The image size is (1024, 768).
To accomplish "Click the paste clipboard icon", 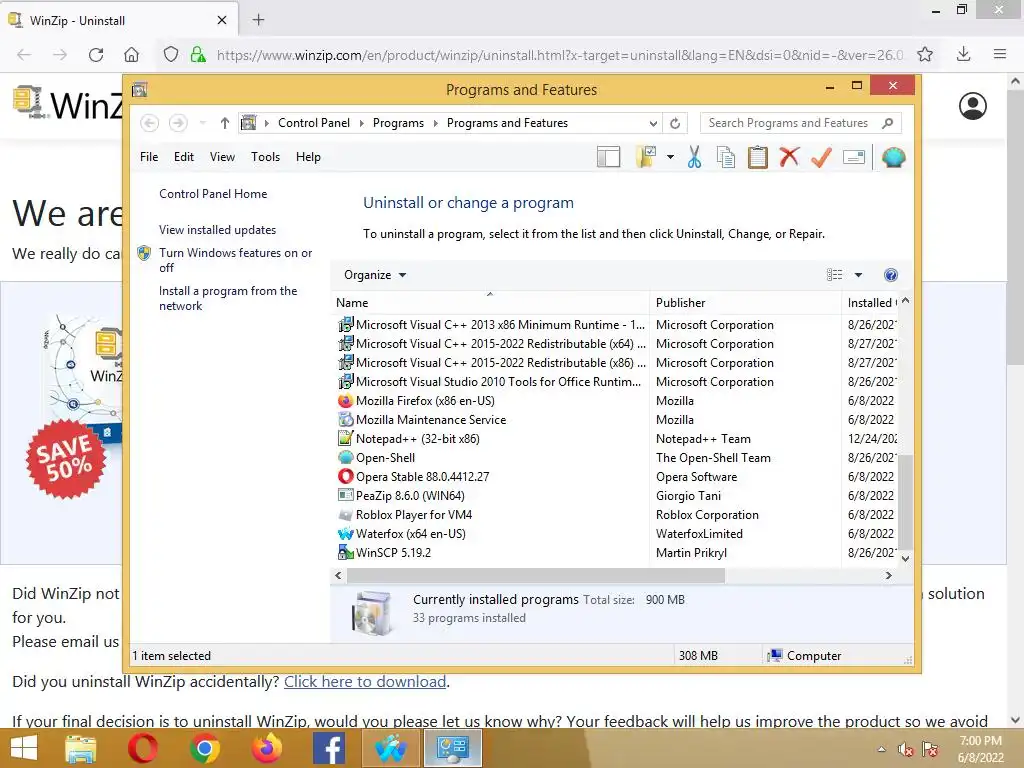I will pos(758,157).
